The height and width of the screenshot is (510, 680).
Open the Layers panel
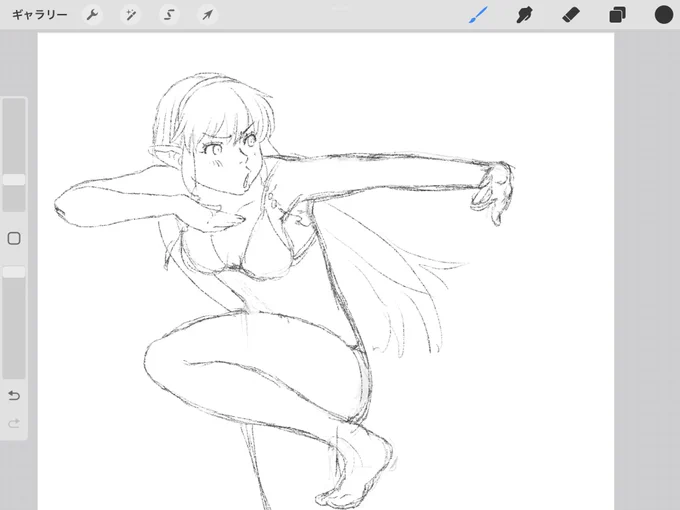[617, 15]
